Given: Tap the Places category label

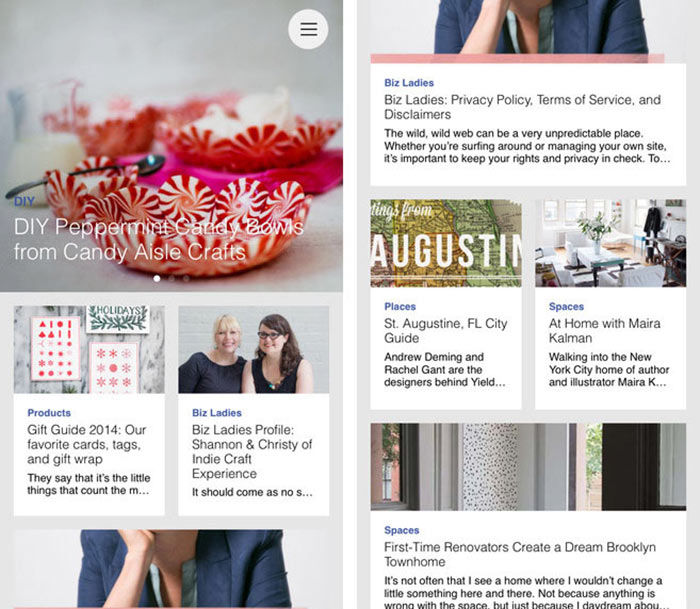Looking at the screenshot, I should (x=400, y=307).
